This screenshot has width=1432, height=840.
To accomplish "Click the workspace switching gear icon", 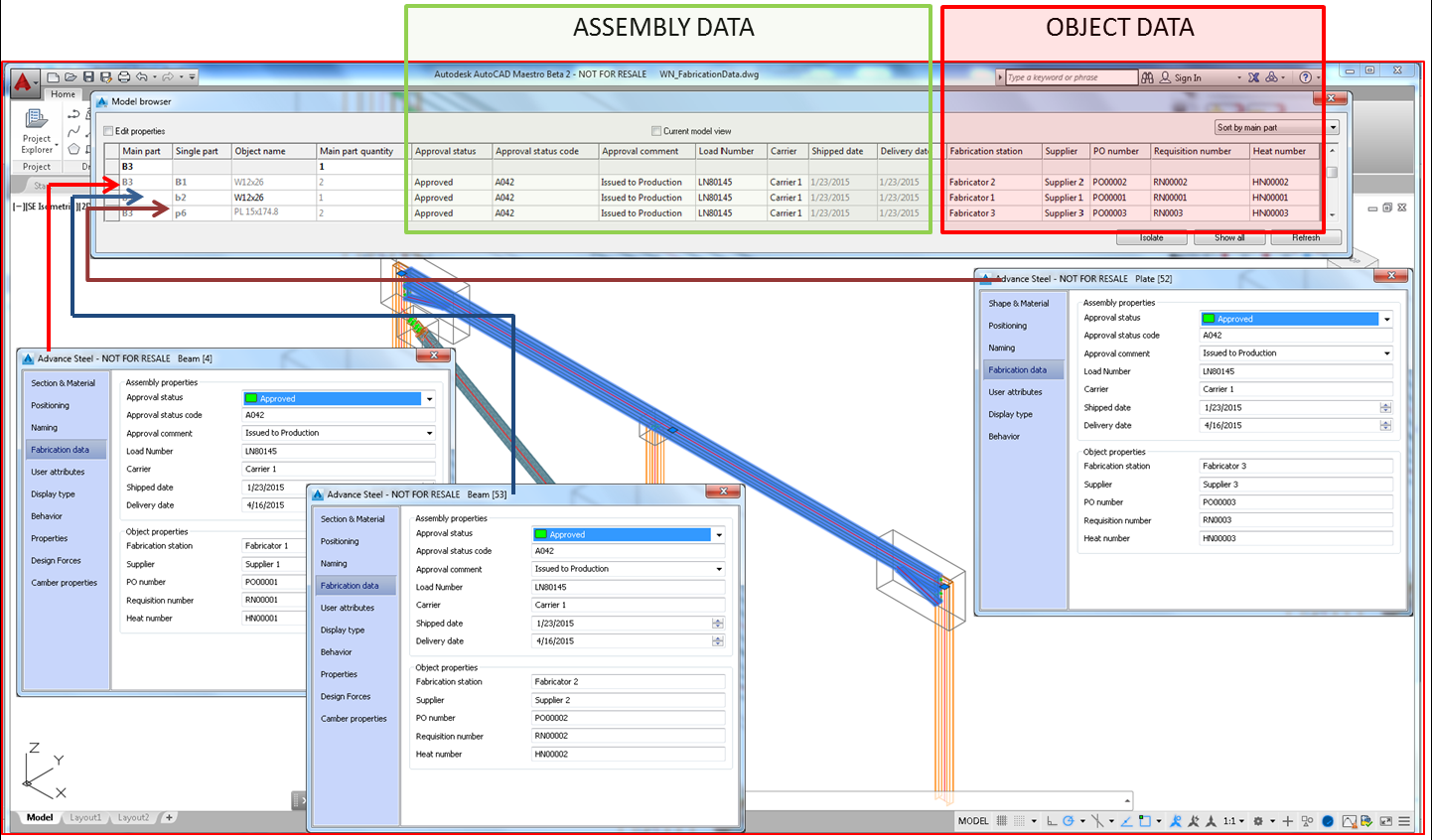I will pyautogui.click(x=1258, y=821).
